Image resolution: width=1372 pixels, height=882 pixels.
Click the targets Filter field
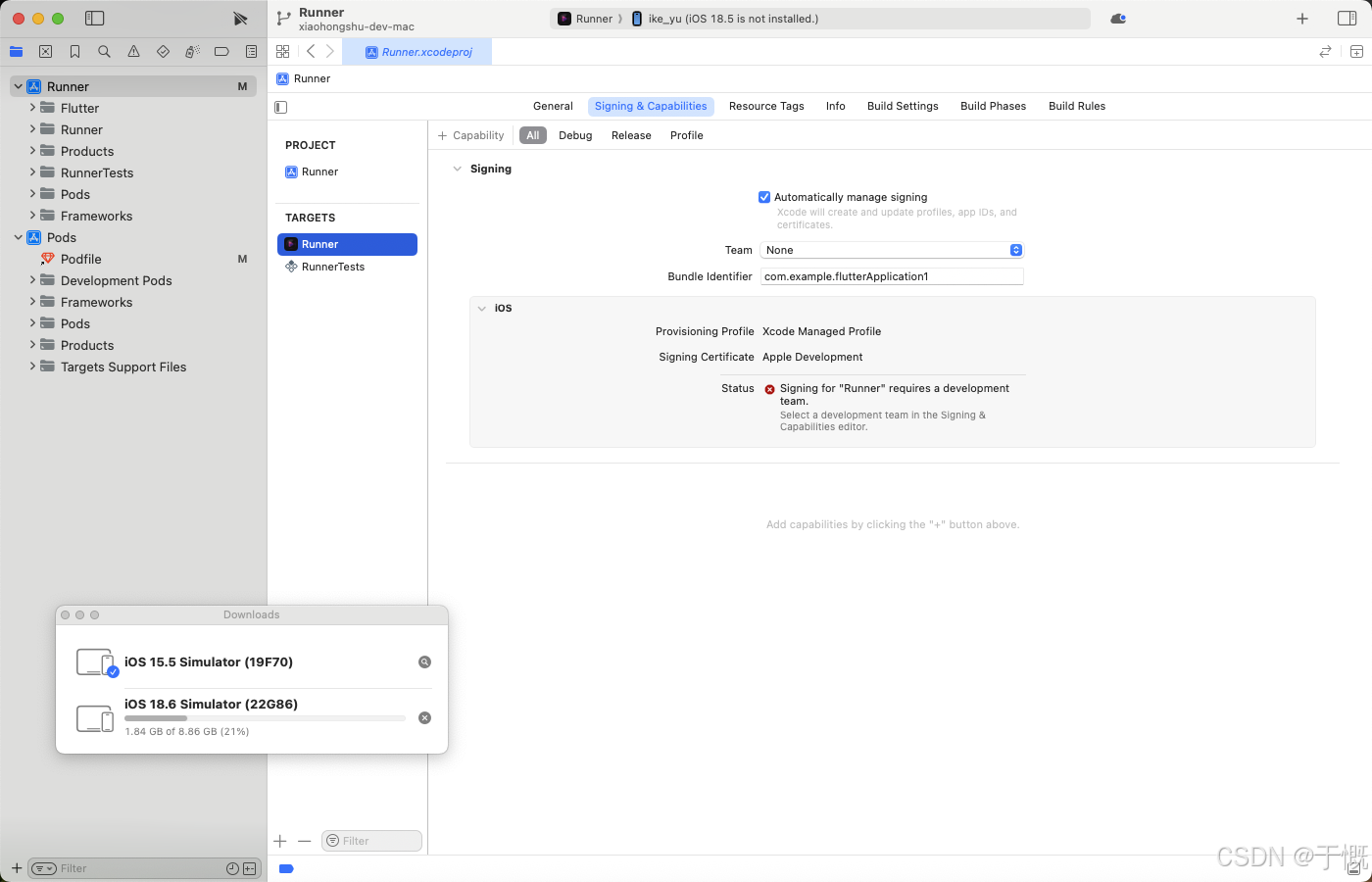pyautogui.click(x=371, y=841)
